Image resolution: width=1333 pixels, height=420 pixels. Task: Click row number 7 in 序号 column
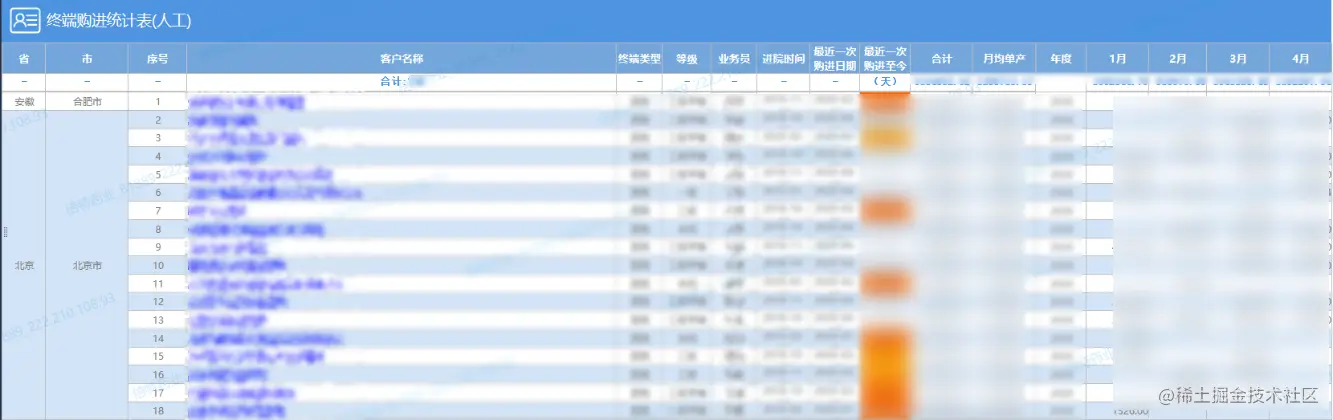click(158, 211)
